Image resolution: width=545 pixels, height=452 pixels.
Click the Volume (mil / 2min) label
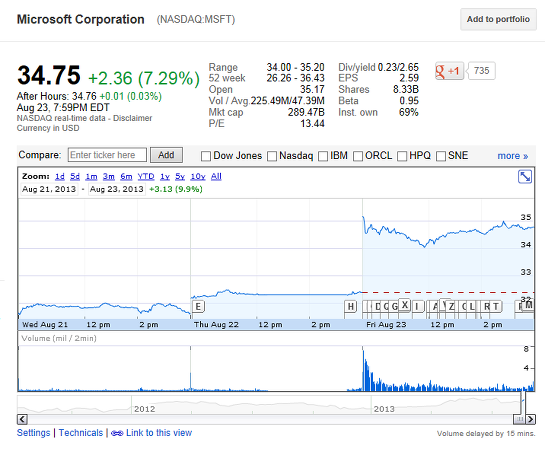[x=59, y=338]
